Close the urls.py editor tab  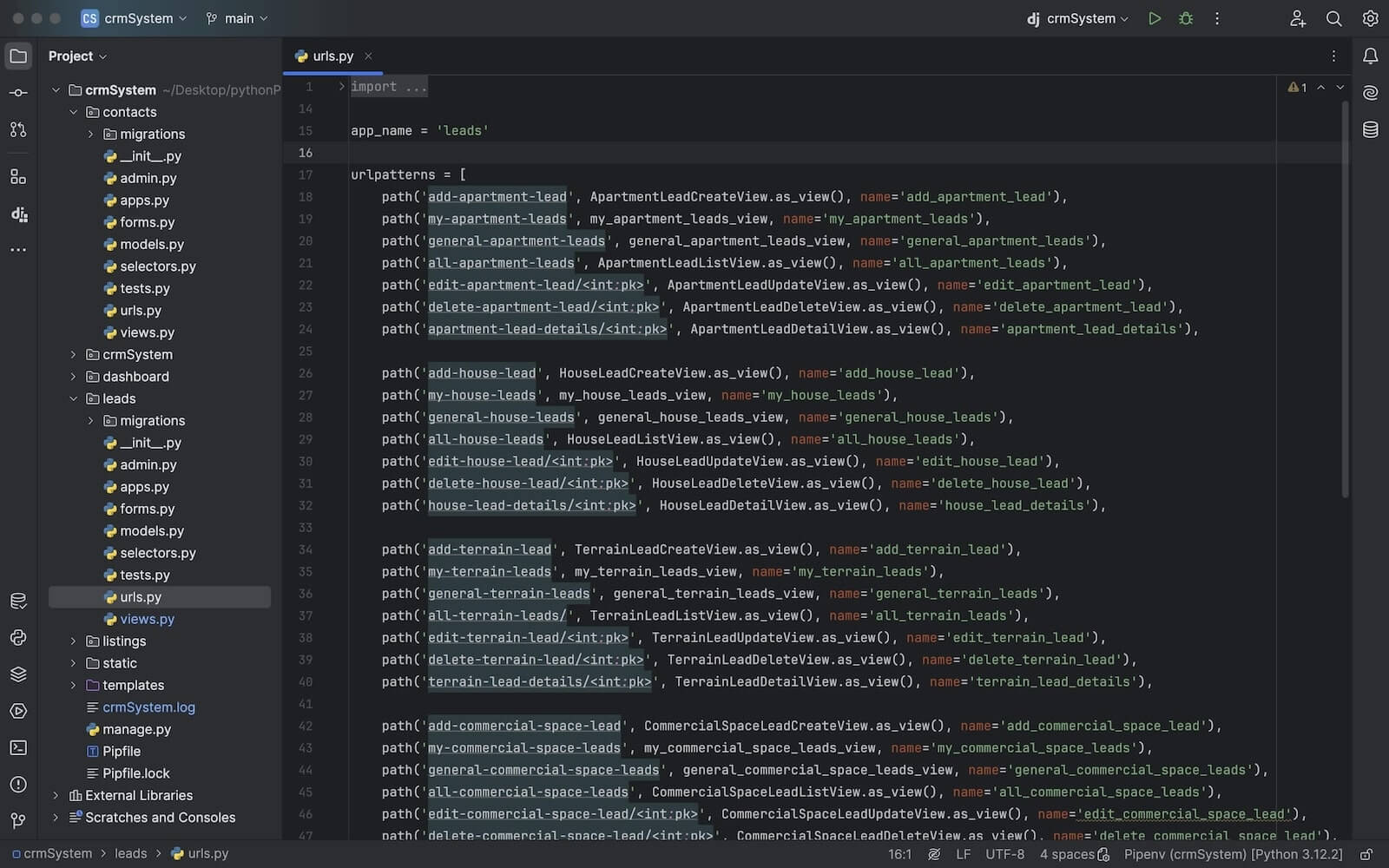(x=368, y=56)
